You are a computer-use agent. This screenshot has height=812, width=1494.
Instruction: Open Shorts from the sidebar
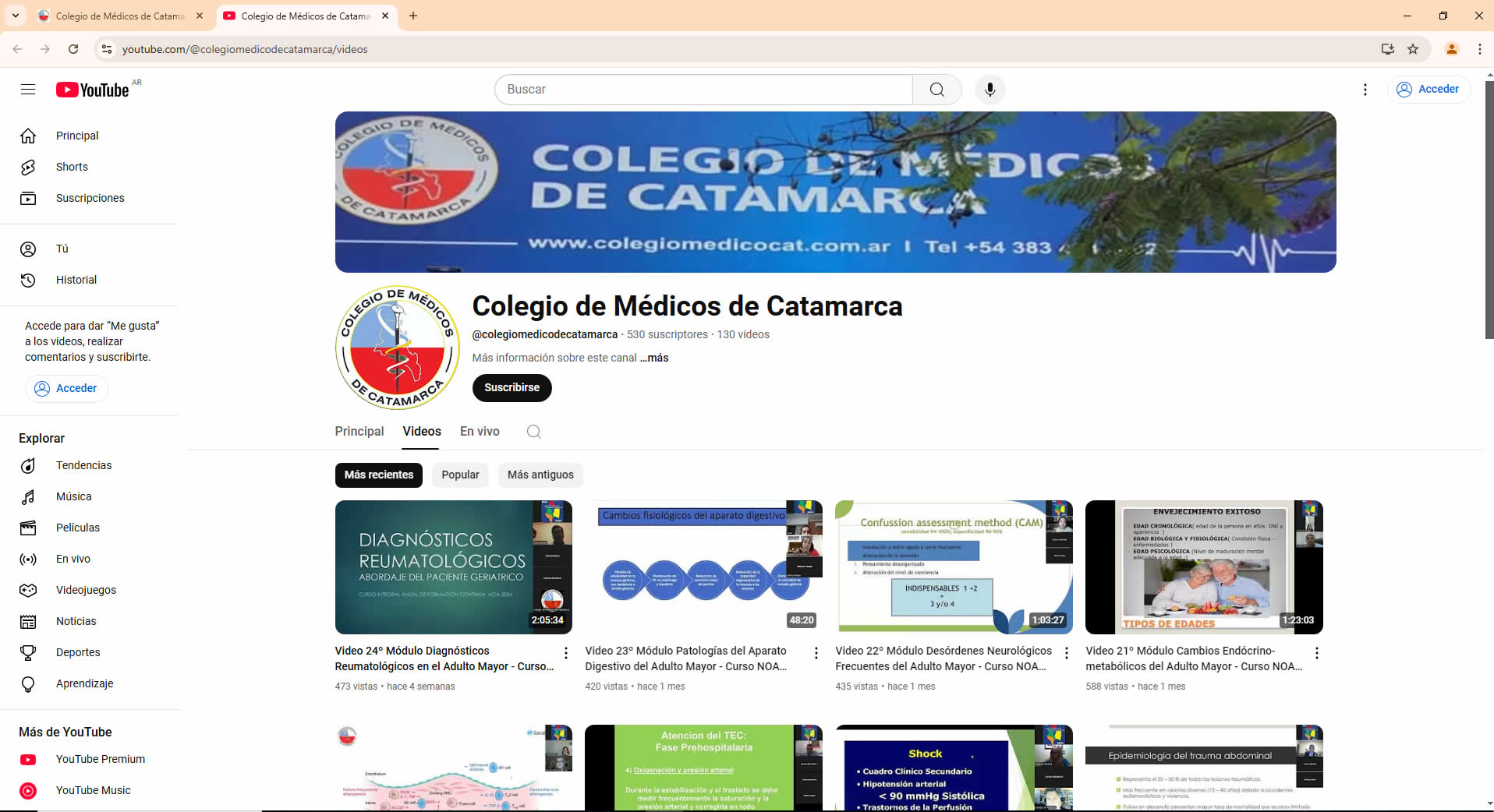(x=72, y=167)
